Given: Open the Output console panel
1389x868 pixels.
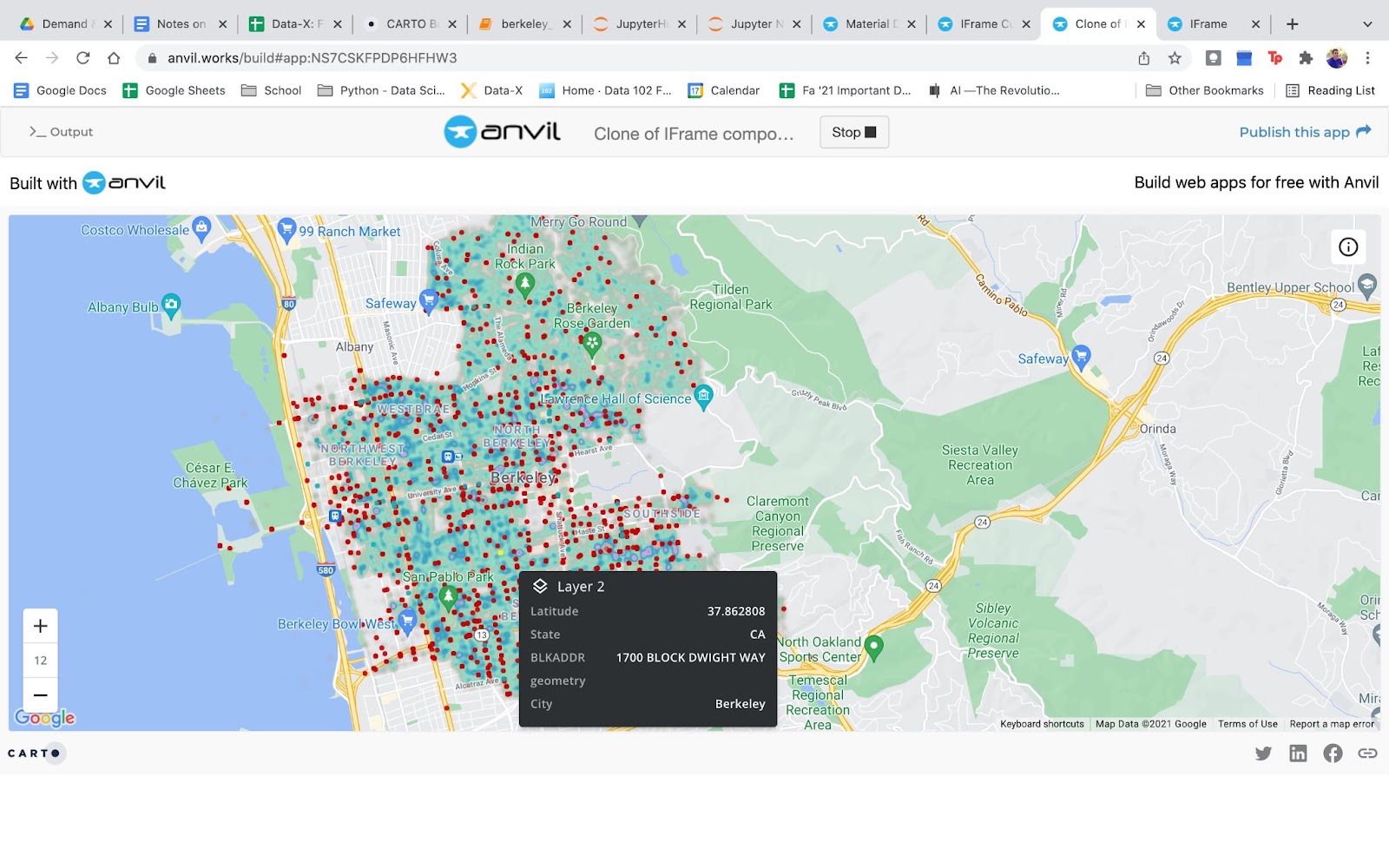Looking at the screenshot, I should tap(61, 132).
